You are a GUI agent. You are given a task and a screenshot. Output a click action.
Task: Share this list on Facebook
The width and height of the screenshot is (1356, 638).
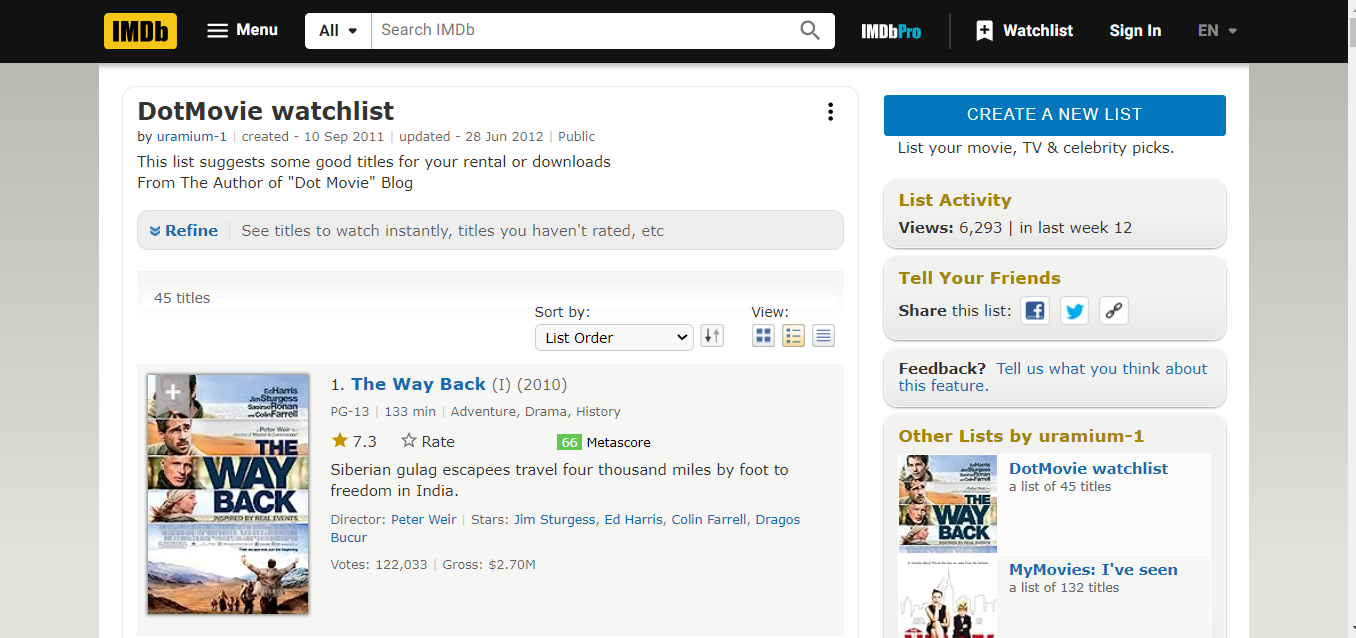[1035, 311]
